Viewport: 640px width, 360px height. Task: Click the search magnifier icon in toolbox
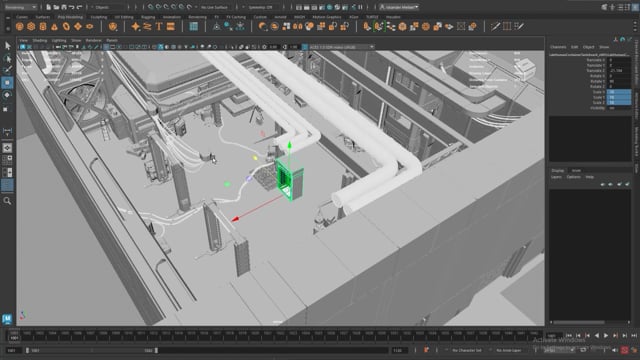[7, 201]
